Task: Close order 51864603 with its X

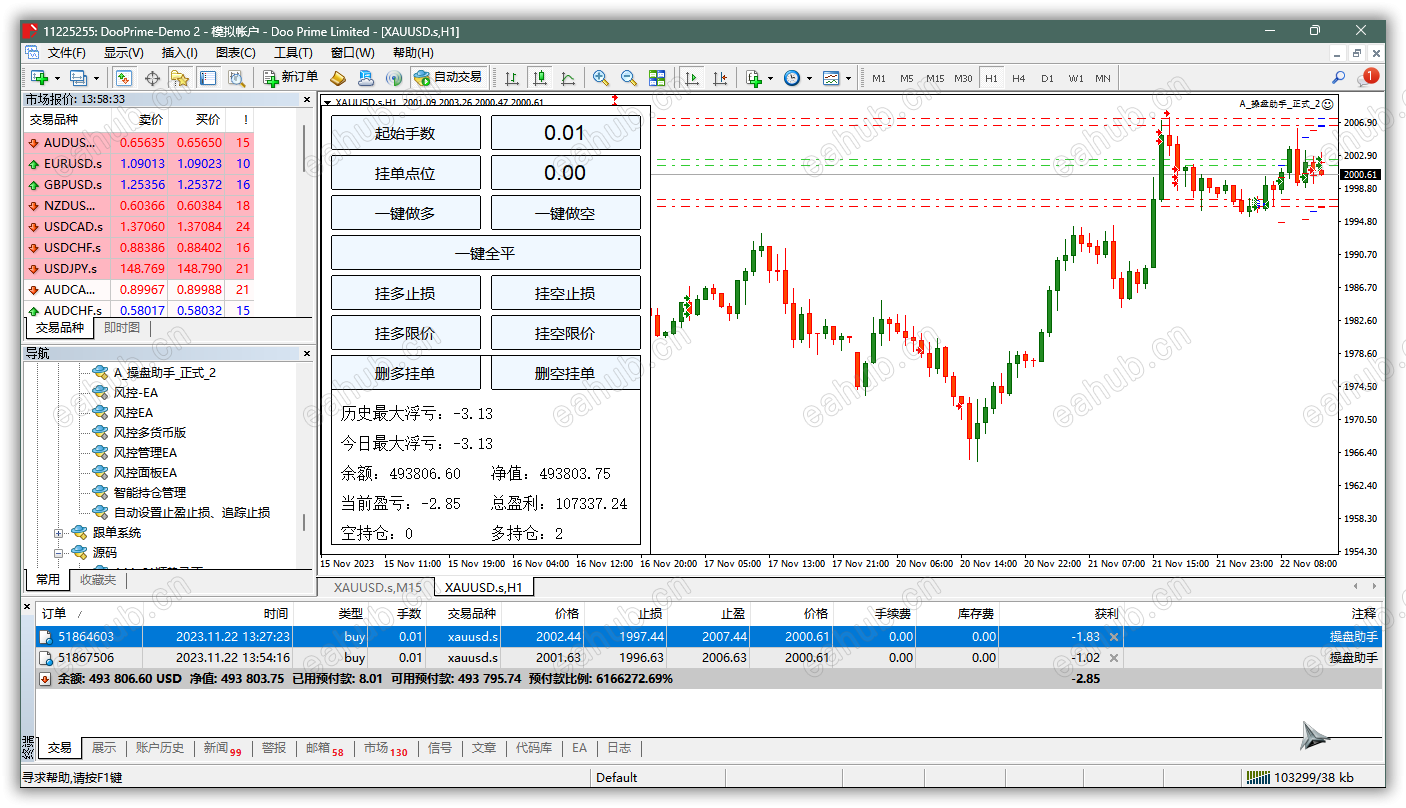Action: 1114,637
